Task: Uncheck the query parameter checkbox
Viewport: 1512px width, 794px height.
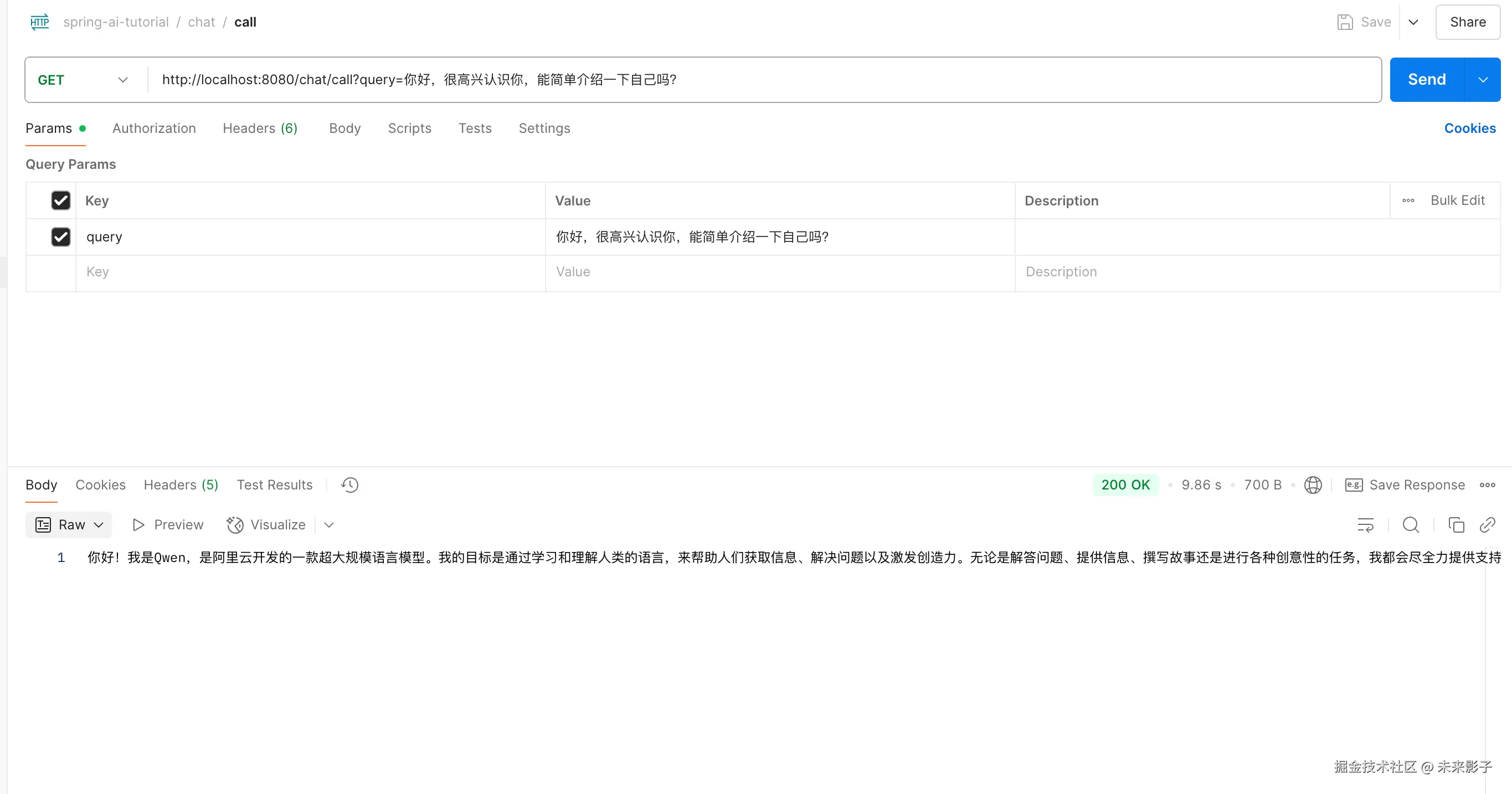Action: [60, 237]
